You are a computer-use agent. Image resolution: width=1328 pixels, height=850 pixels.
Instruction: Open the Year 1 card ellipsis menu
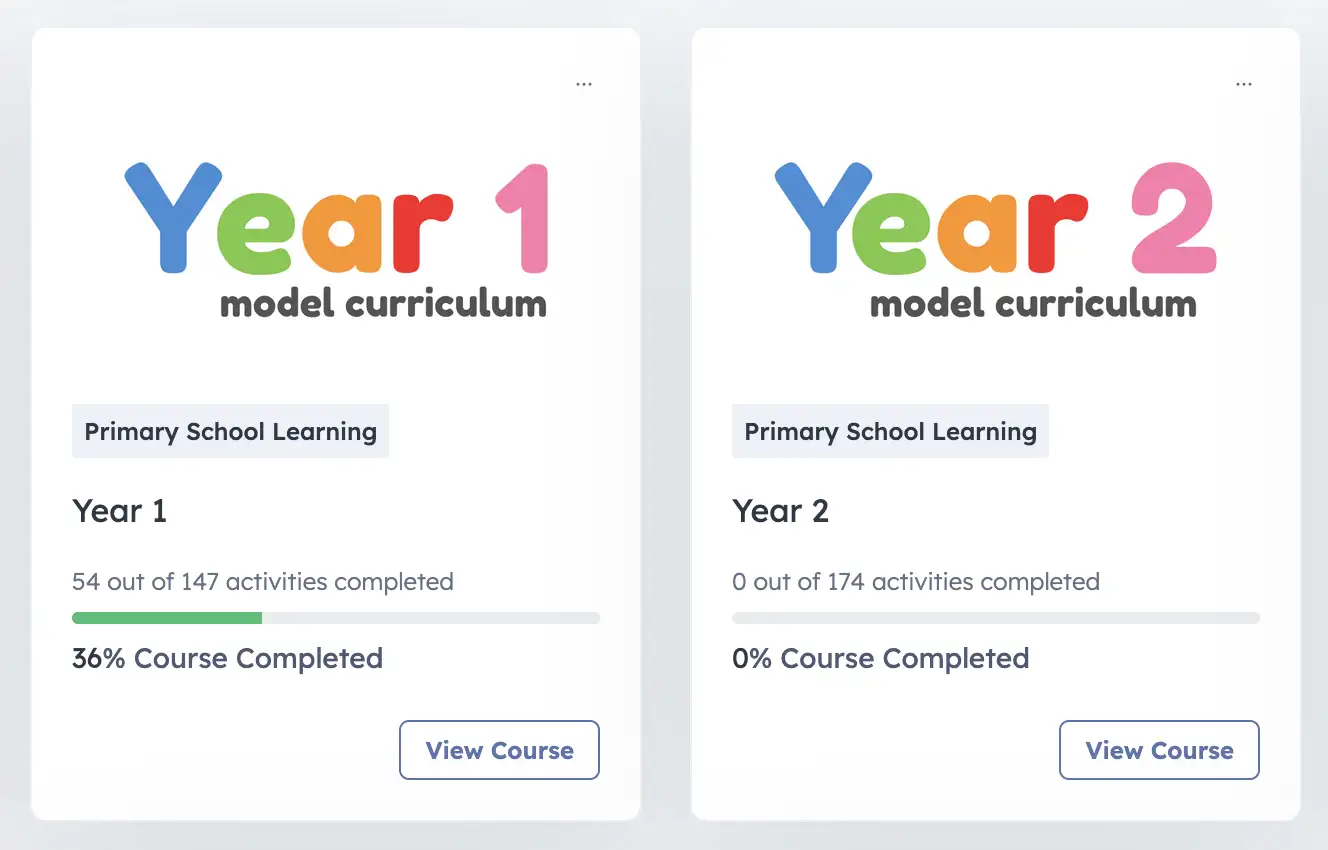point(584,85)
